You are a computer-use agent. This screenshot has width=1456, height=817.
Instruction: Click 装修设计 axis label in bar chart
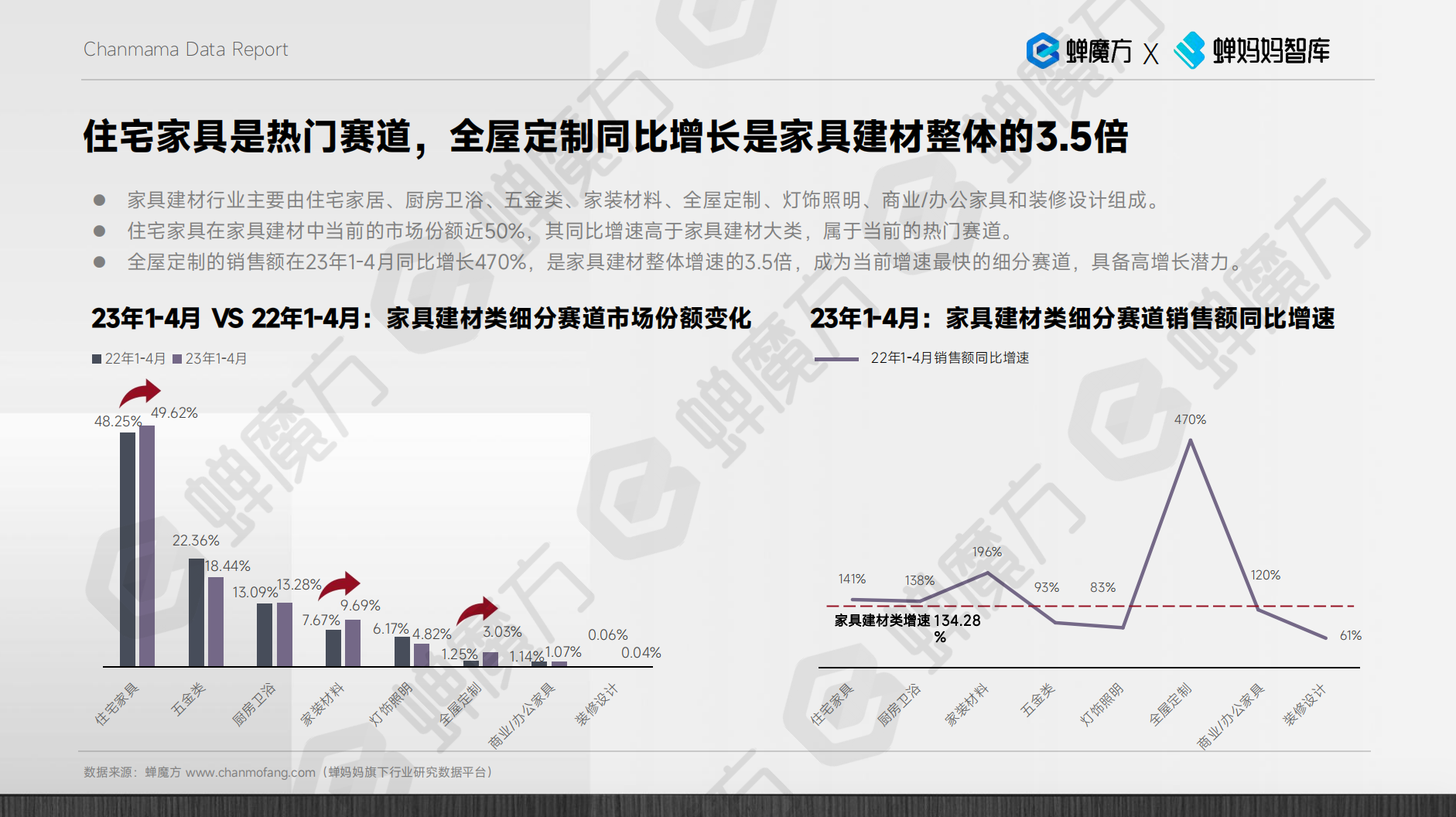coord(596,704)
